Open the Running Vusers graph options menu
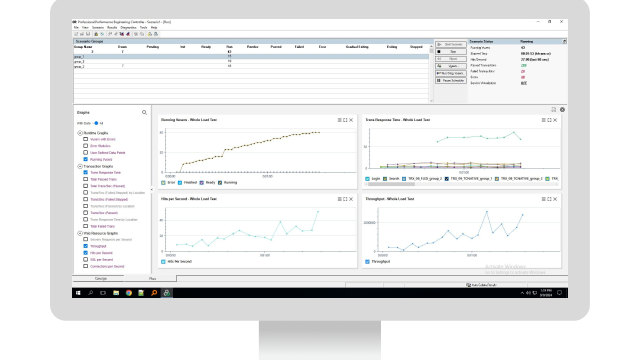The height and width of the screenshot is (360, 640). 339,120
